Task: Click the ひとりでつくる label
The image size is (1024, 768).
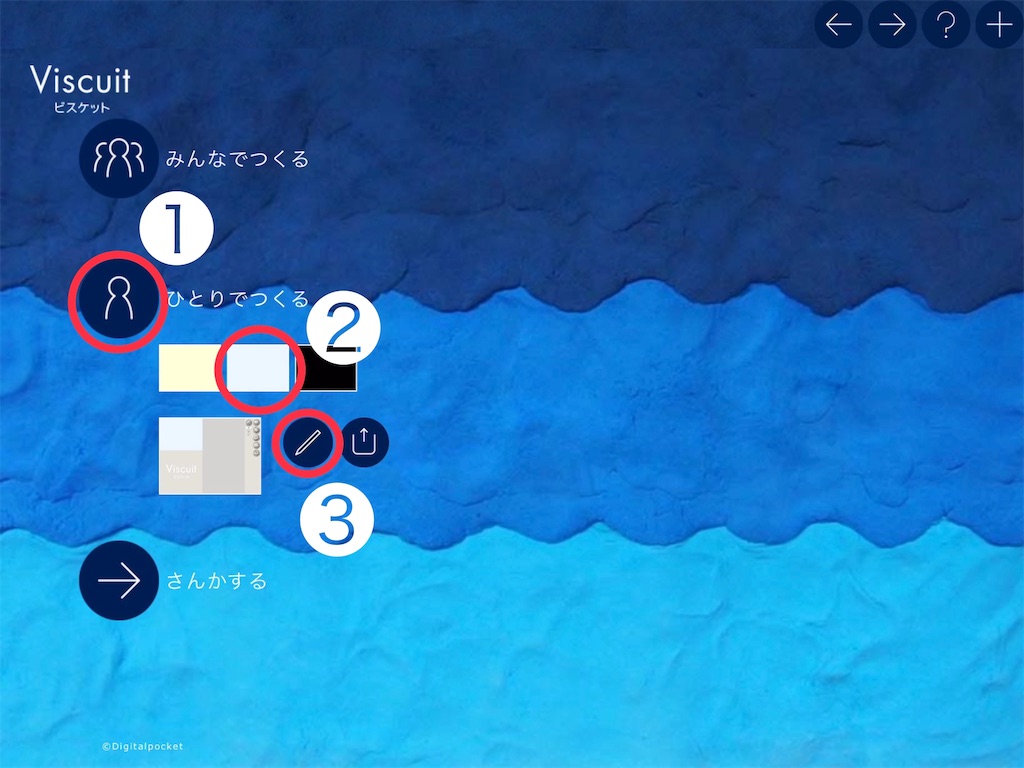Action: coord(237,298)
